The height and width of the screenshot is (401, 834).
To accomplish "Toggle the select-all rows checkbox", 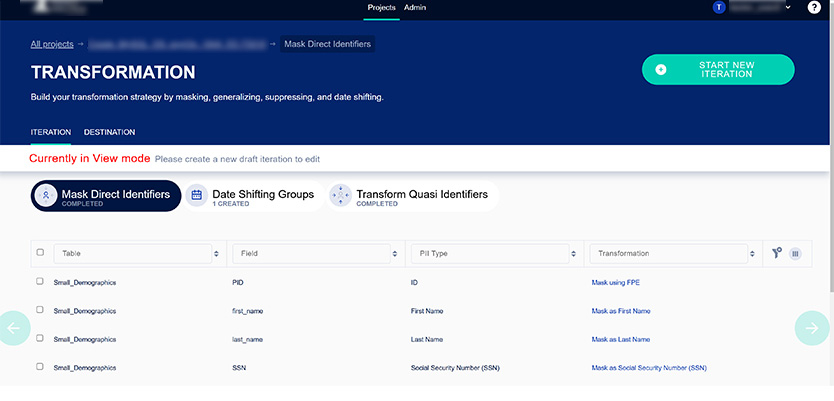I will (x=40, y=253).
